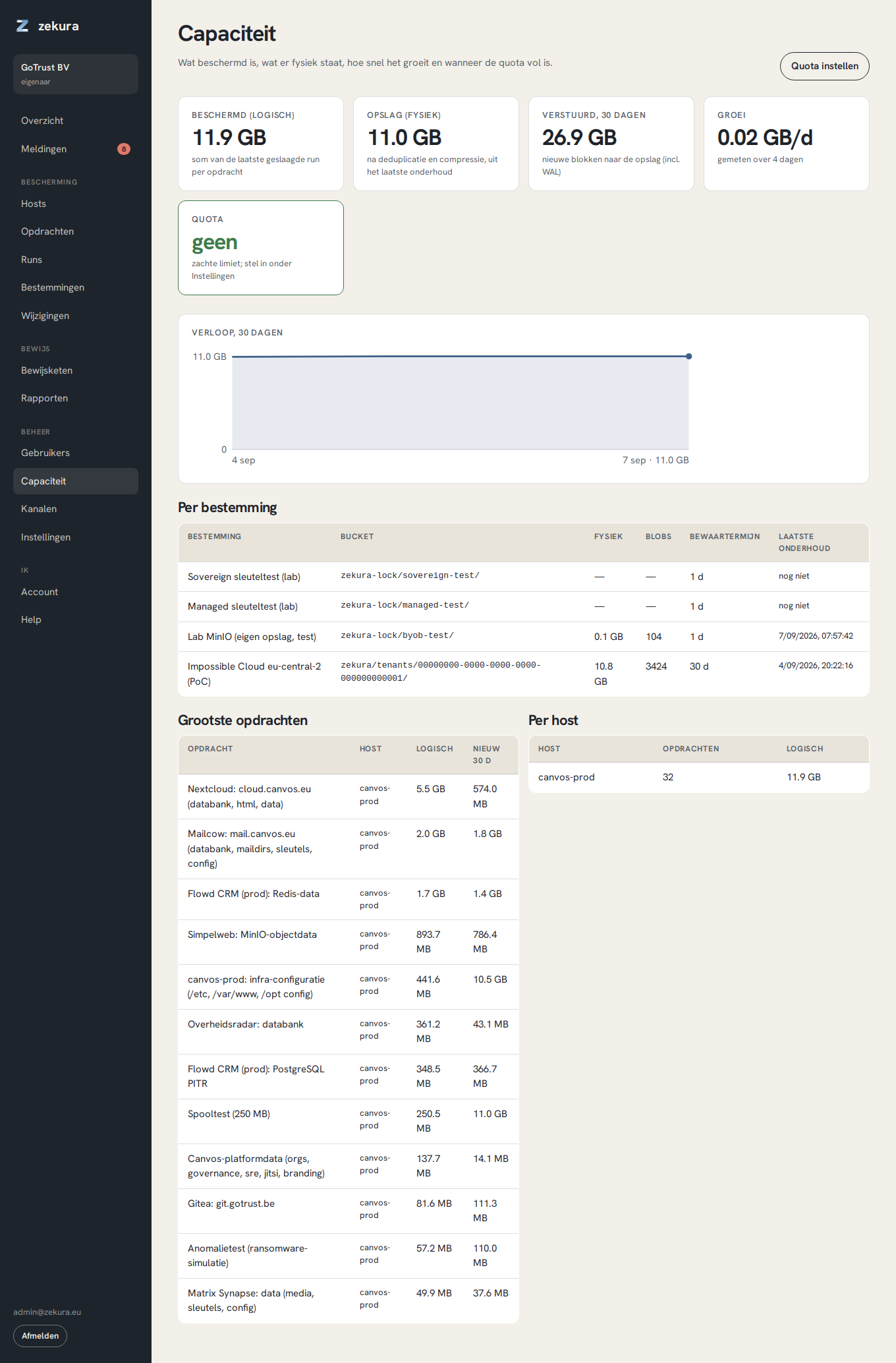Click 'Sovereign sleuteltest (lab)' destination row
Viewport: 896px width, 1363px height.
[524, 577]
